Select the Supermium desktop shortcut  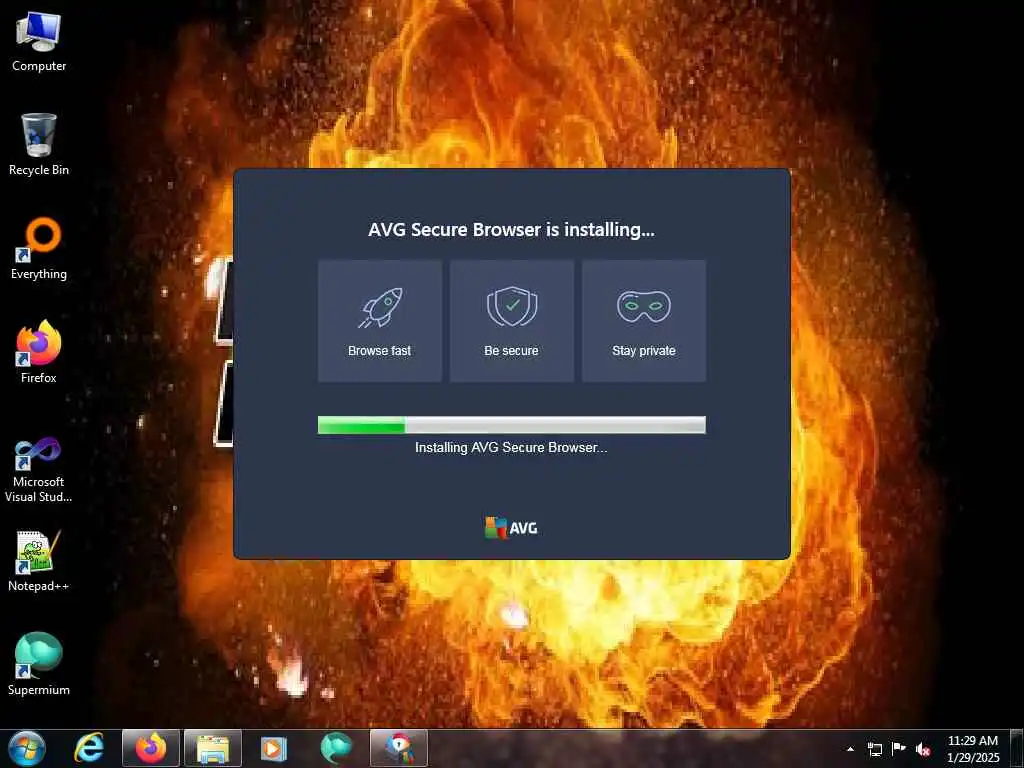tap(39, 665)
